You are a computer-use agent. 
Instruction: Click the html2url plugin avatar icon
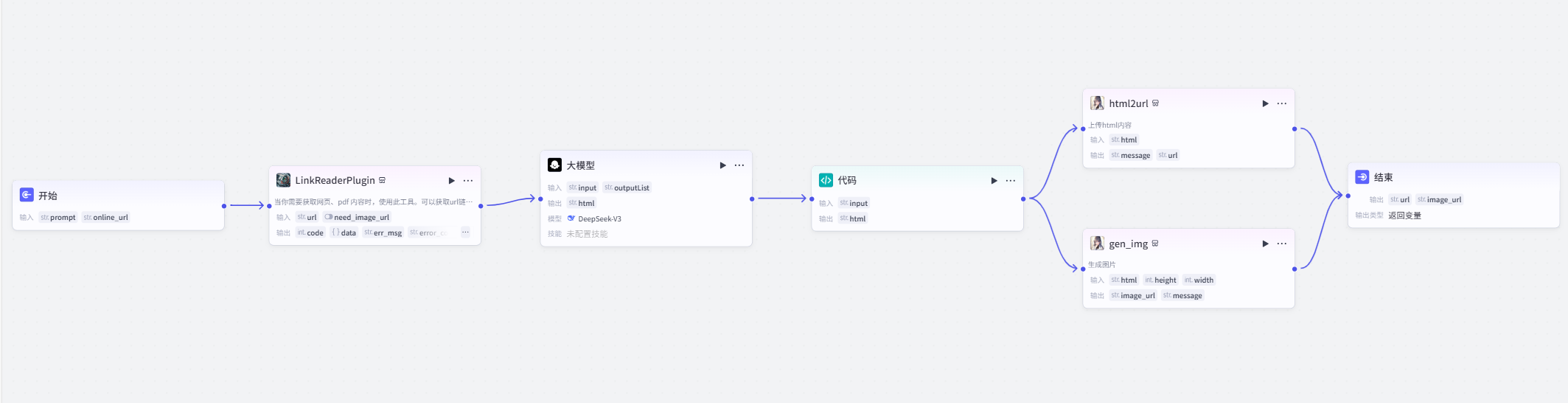click(1097, 103)
